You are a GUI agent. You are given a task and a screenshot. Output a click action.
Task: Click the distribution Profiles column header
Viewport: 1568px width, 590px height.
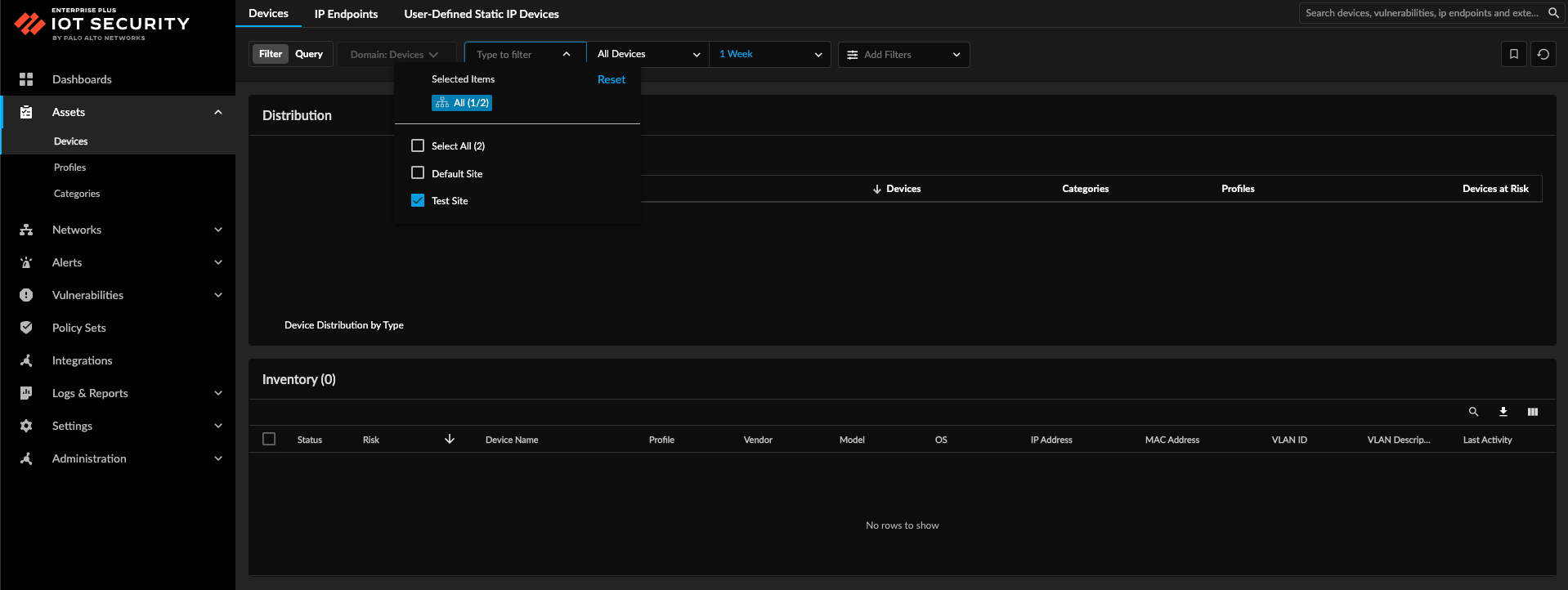coord(1238,189)
